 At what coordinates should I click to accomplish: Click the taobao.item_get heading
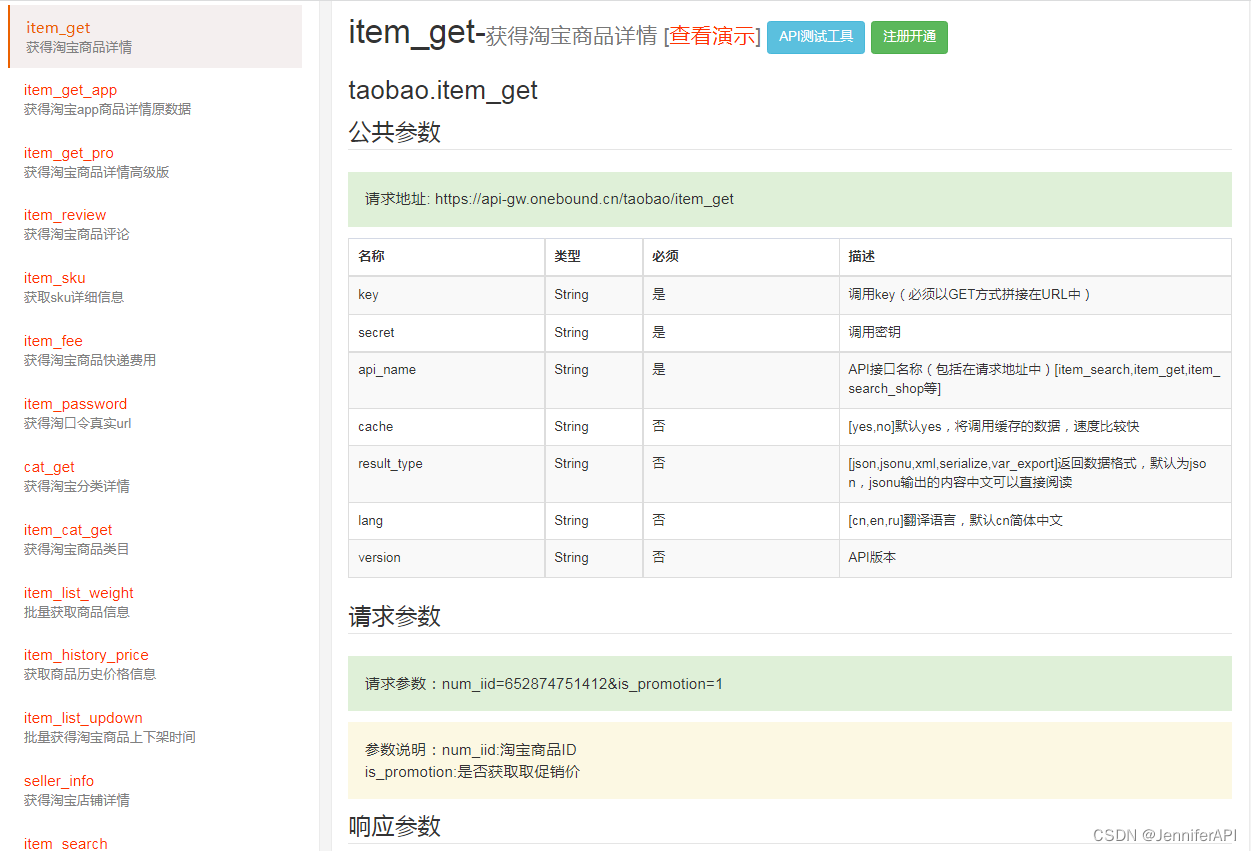[x=443, y=90]
